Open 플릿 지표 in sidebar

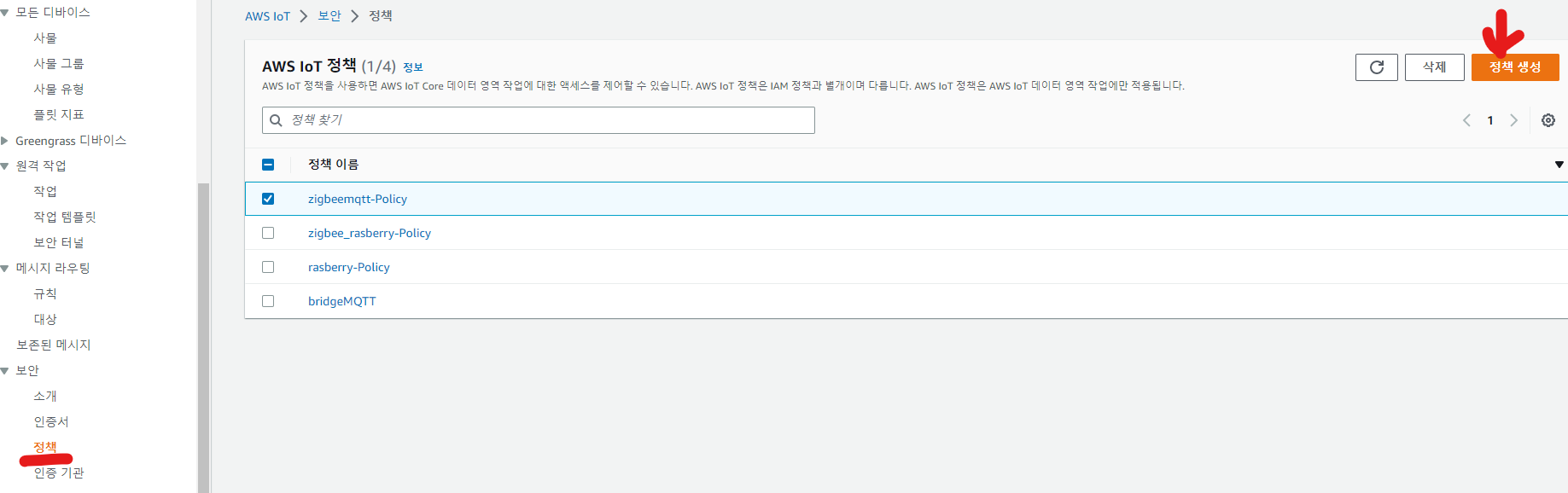click(59, 115)
